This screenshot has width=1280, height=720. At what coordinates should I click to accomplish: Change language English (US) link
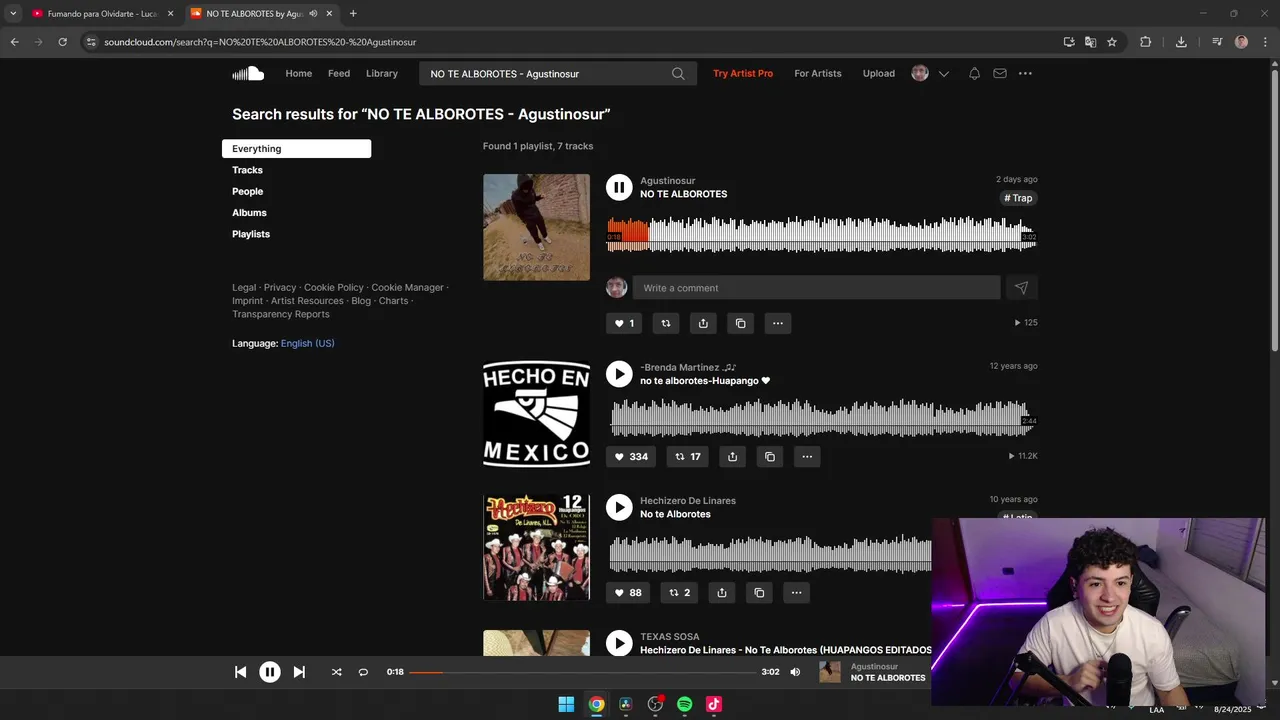308,343
